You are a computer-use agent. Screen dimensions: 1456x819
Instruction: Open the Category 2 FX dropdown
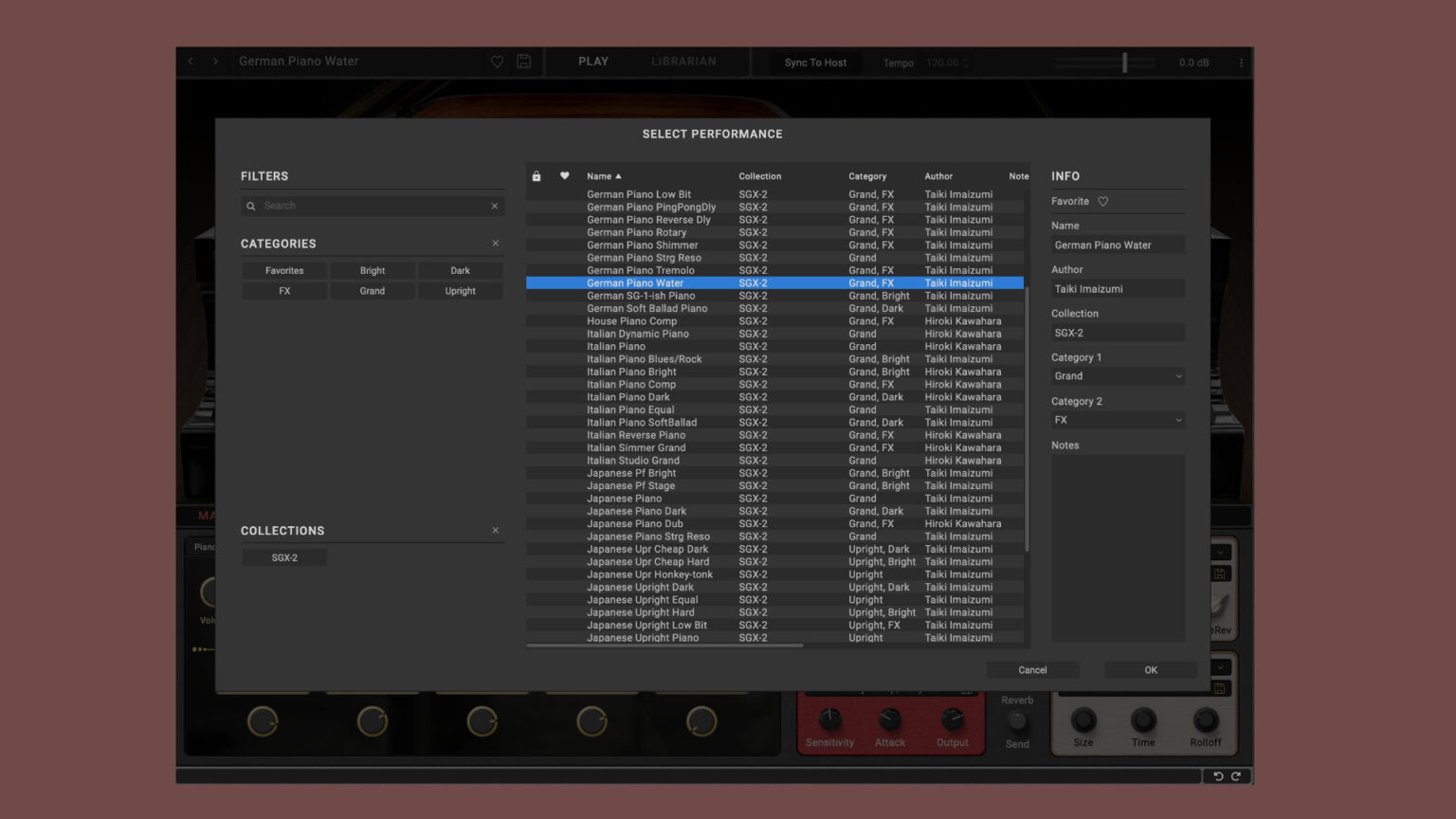point(1117,420)
